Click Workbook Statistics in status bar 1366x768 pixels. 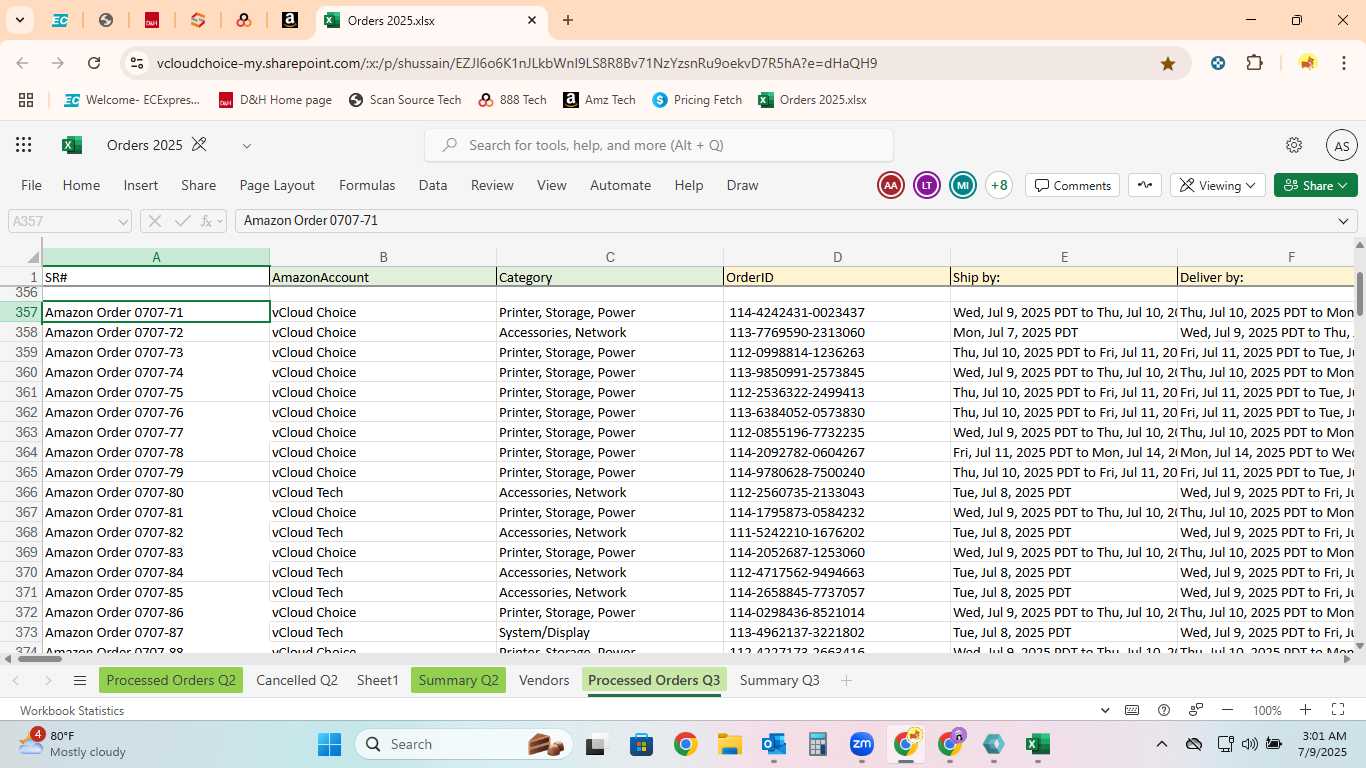pos(72,710)
